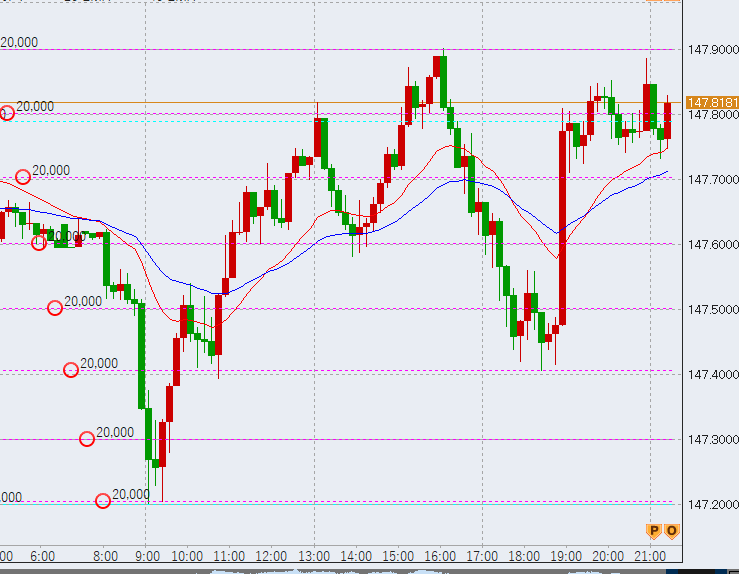Click the partially hidden red circle at 147.8000
This screenshot has width=739, height=574.
(6, 113)
